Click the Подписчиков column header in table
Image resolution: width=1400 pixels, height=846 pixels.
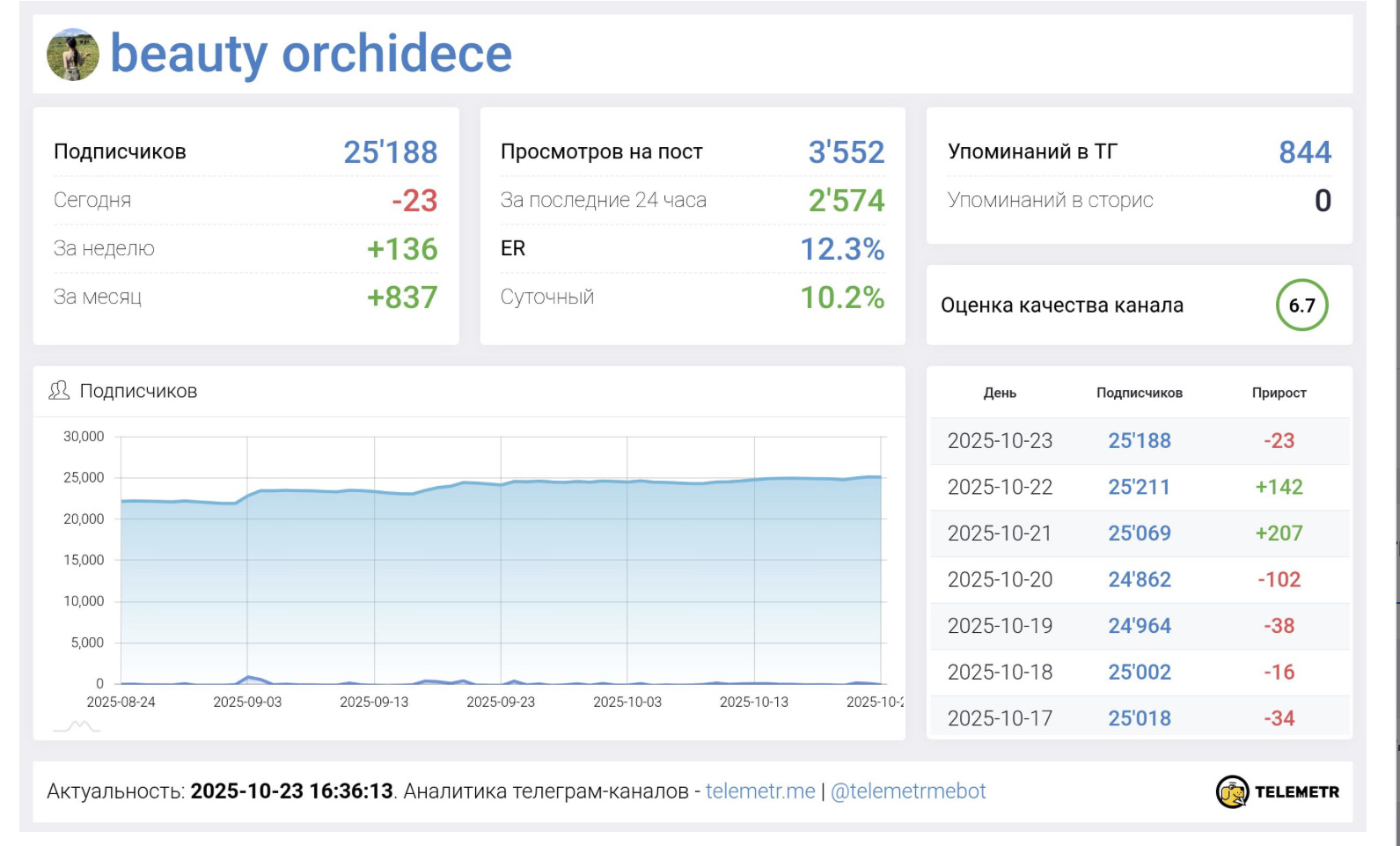(x=1139, y=394)
